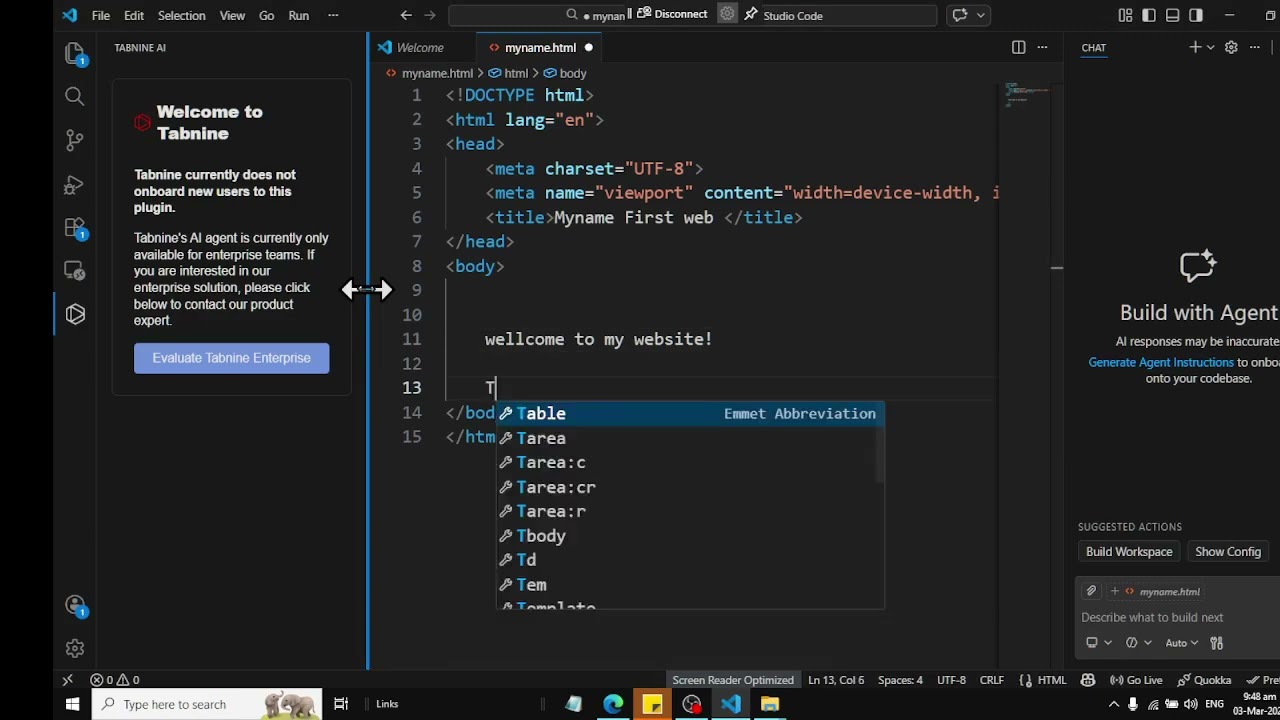Click the chat input describe field
This screenshot has width=1280, height=720.
coord(1175,617)
